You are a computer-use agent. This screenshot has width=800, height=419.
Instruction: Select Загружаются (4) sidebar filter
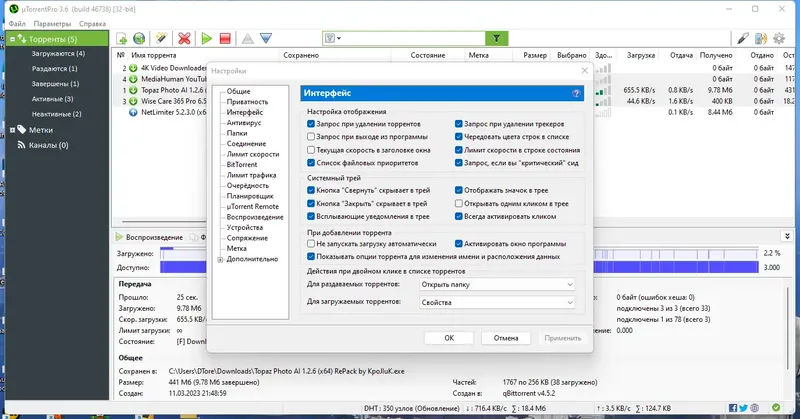(x=58, y=53)
